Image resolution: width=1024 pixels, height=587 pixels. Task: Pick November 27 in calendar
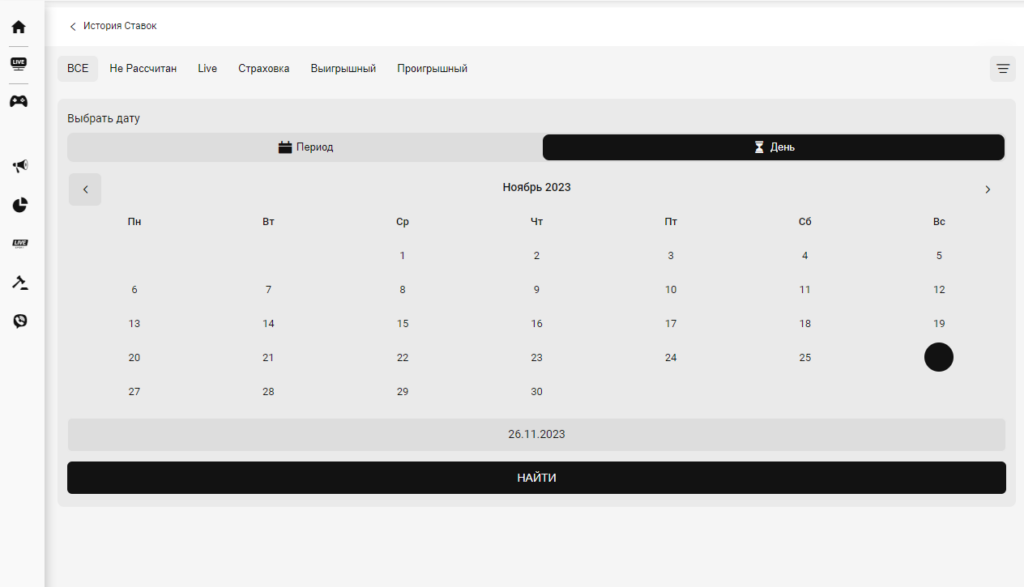134,391
